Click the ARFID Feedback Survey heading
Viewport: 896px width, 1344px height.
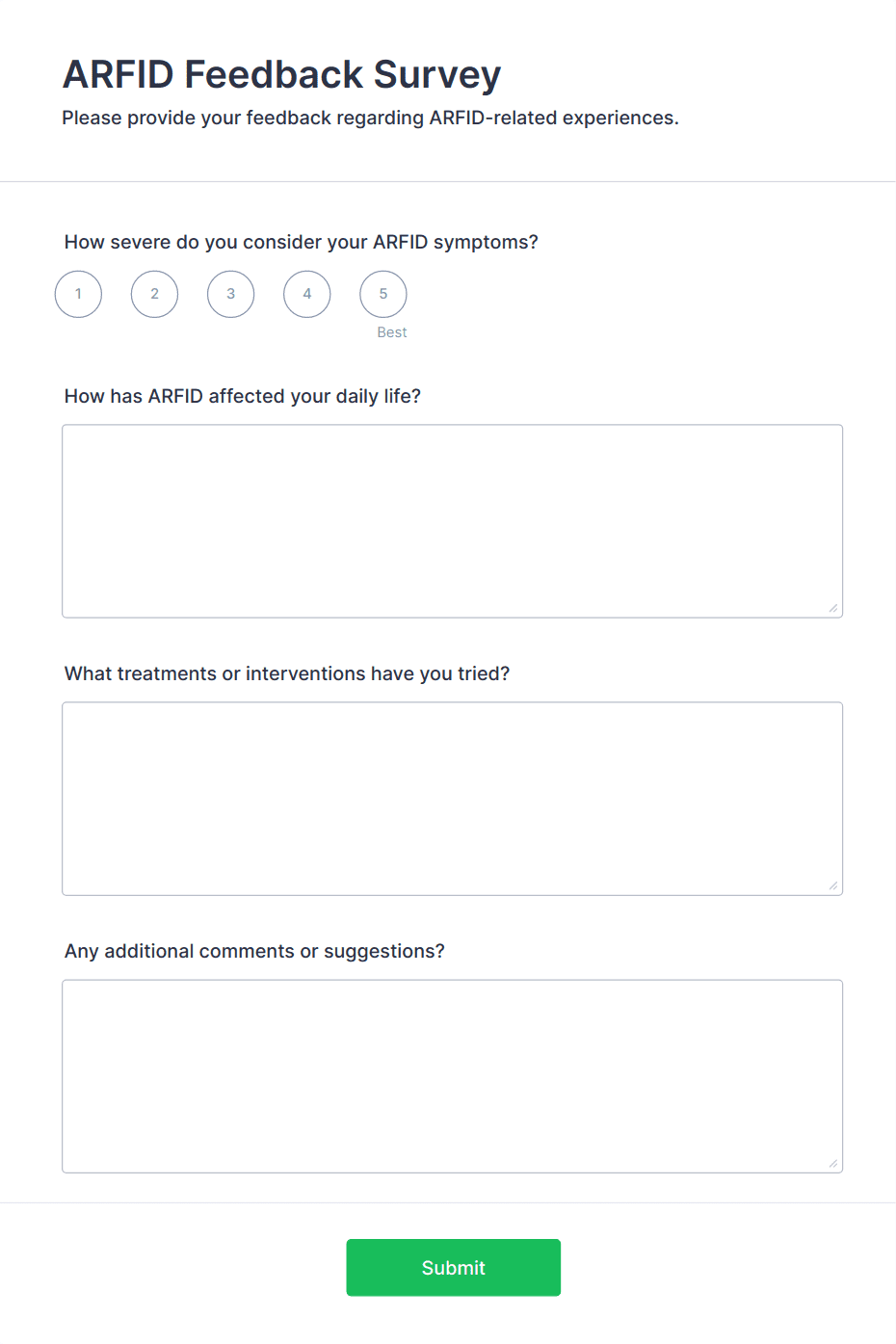tap(281, 73)
